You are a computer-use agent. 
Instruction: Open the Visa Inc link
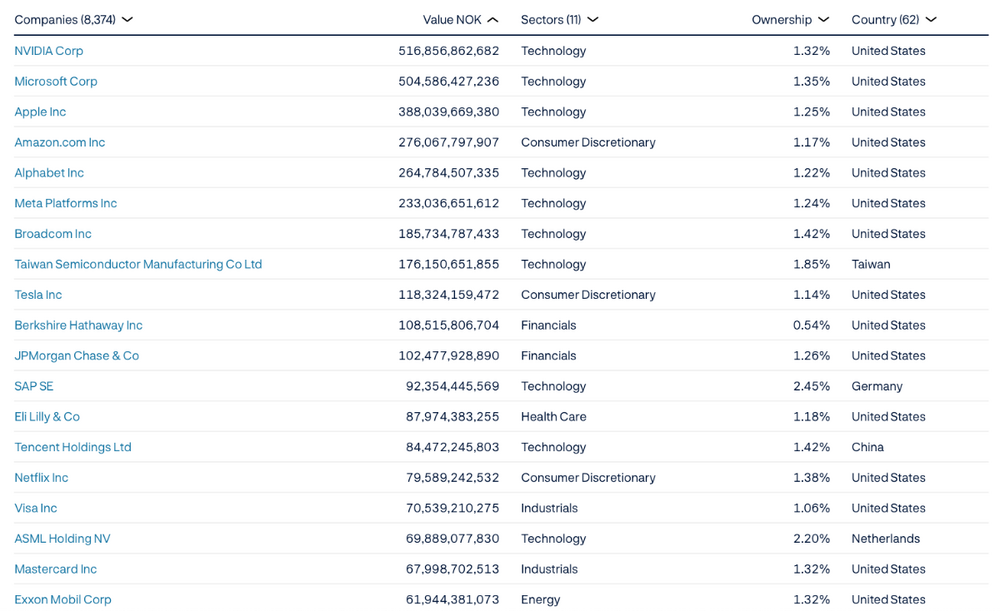coord(36,508)
